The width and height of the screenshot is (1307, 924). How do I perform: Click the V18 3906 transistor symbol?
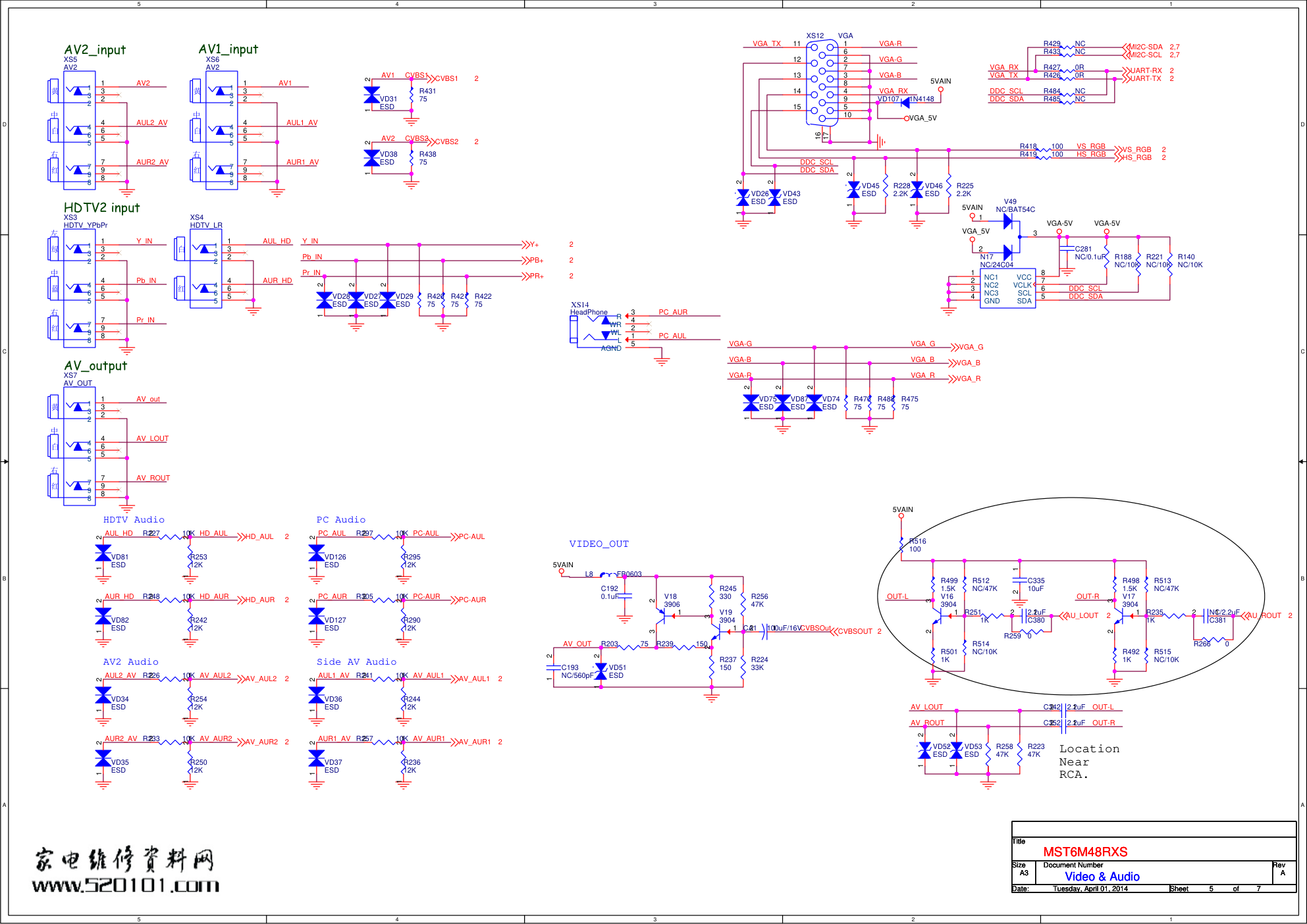tap(662, 615)
